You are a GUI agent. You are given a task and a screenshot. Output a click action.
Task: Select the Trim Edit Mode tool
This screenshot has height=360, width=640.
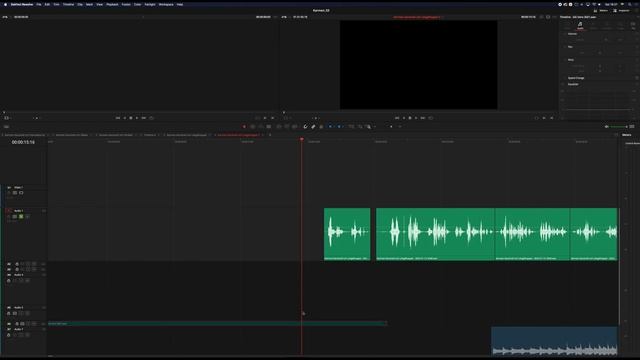pos(253,127)
